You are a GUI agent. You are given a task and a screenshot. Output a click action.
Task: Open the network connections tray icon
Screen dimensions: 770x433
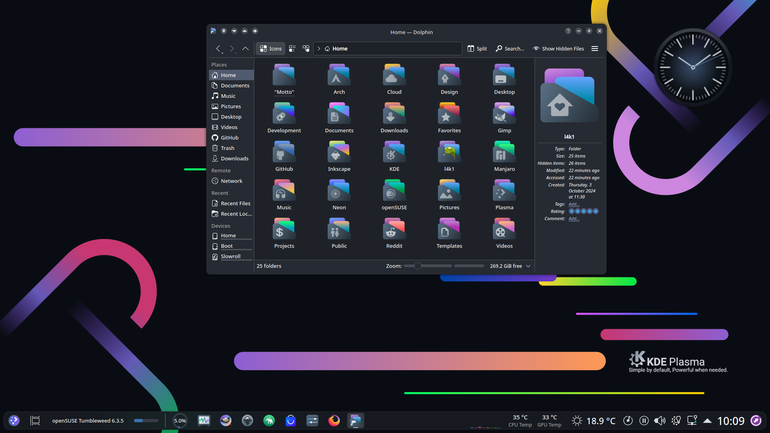pos(692,421)
